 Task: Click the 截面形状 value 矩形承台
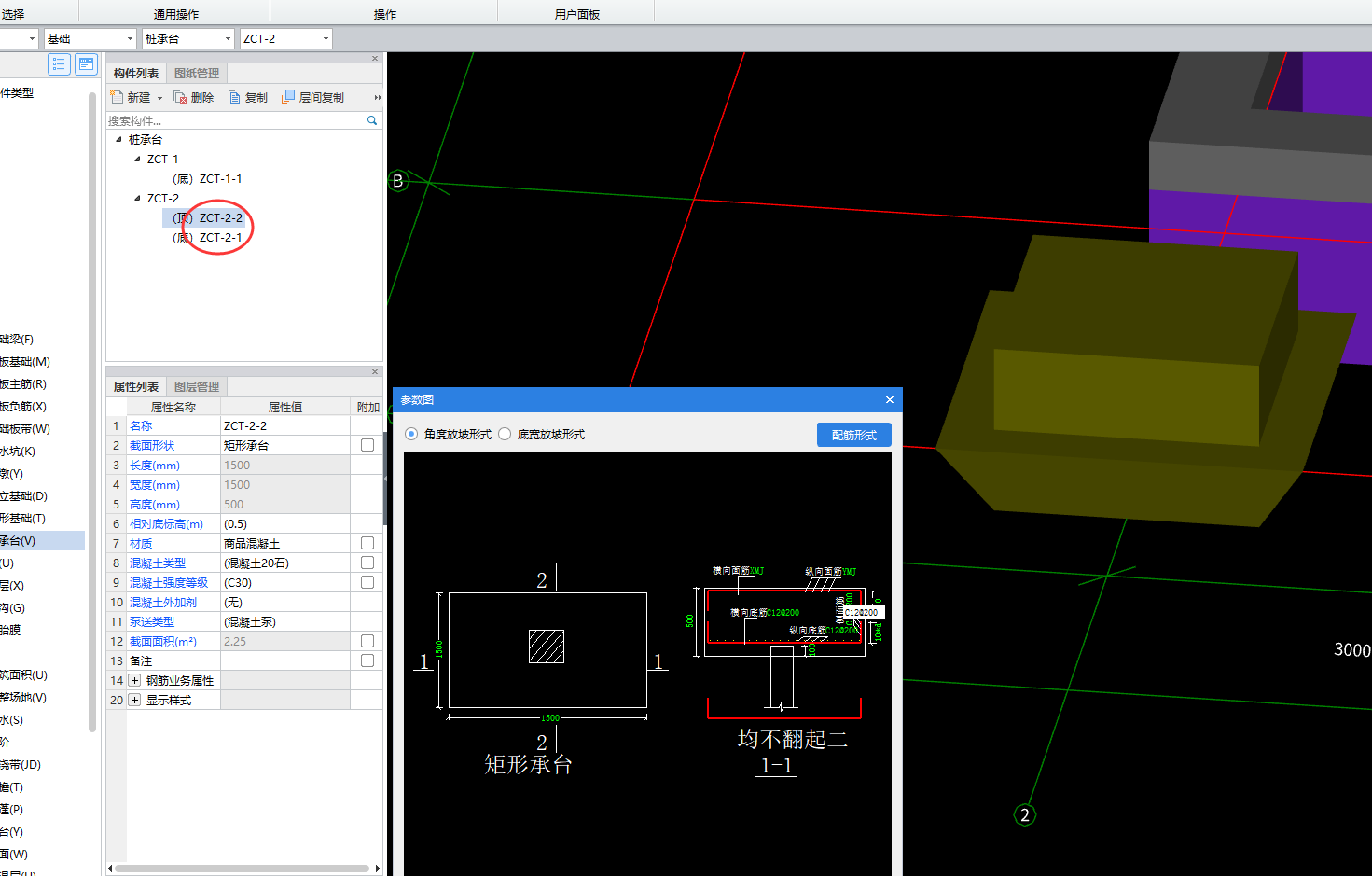click(x=284, y=445)
